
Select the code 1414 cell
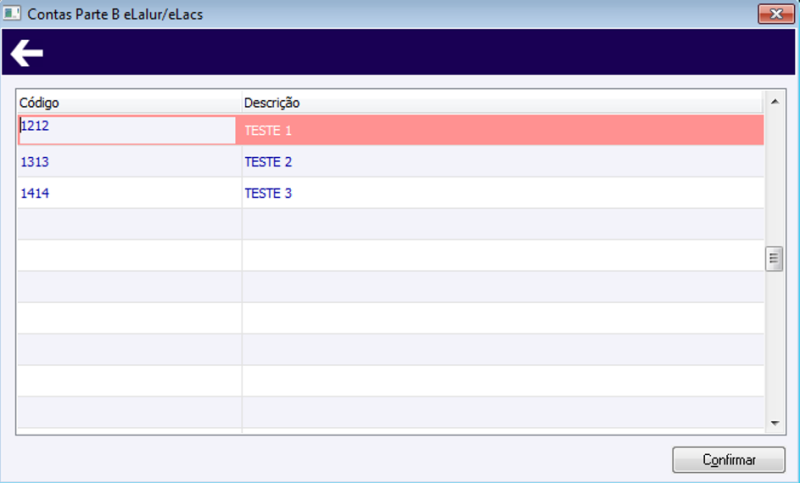(130, 193)
